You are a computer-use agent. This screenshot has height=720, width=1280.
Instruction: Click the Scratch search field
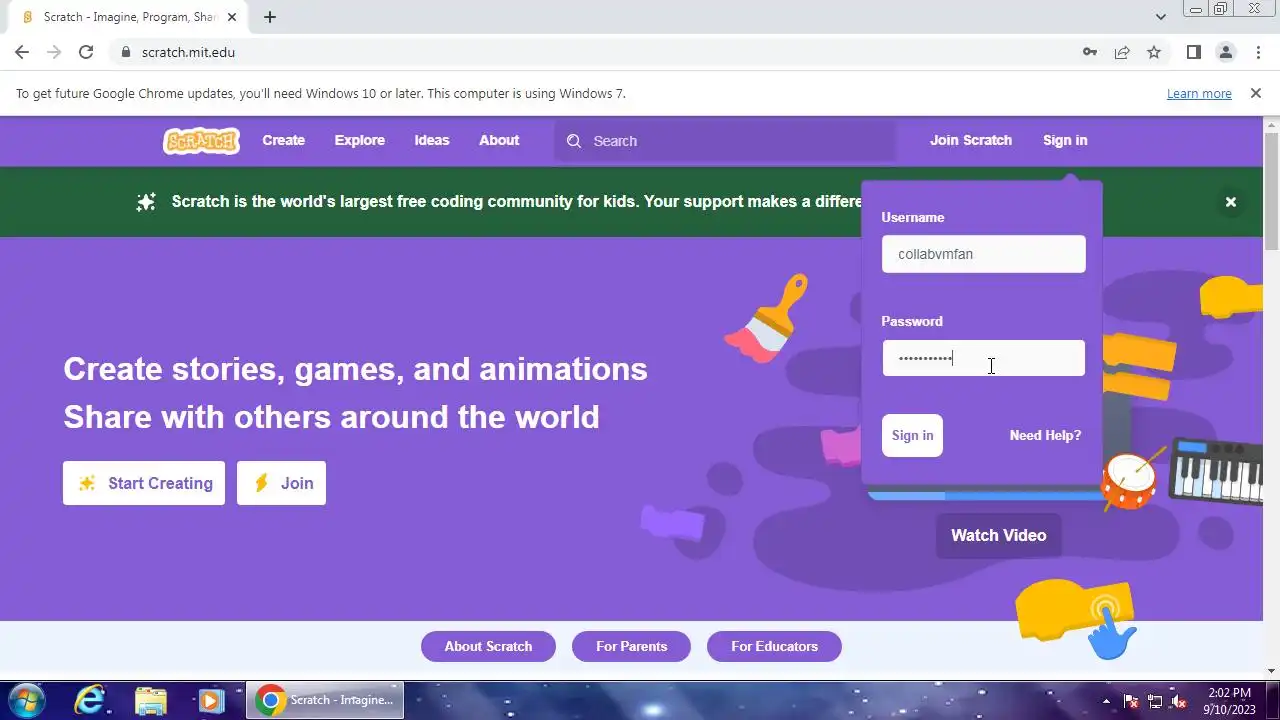coord(725,141)
